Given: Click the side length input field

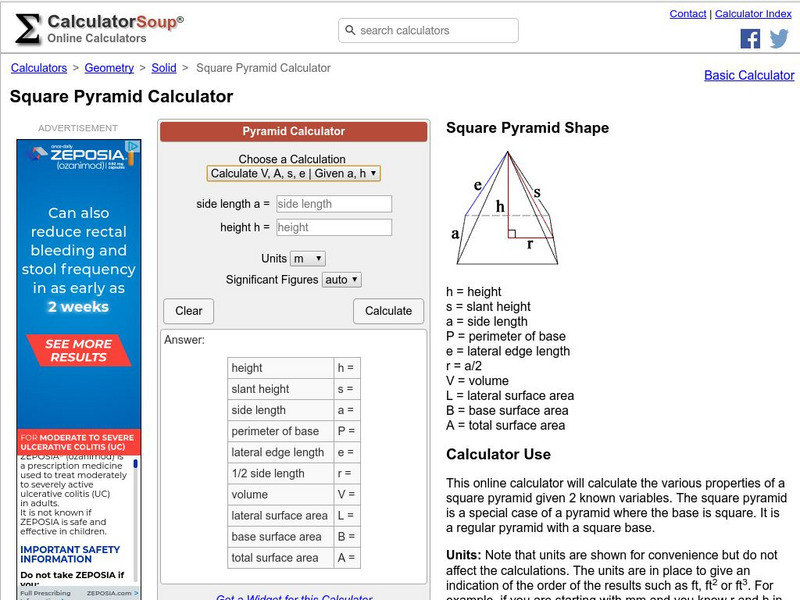Looking at the screenshot, I should tap(334, 204).
